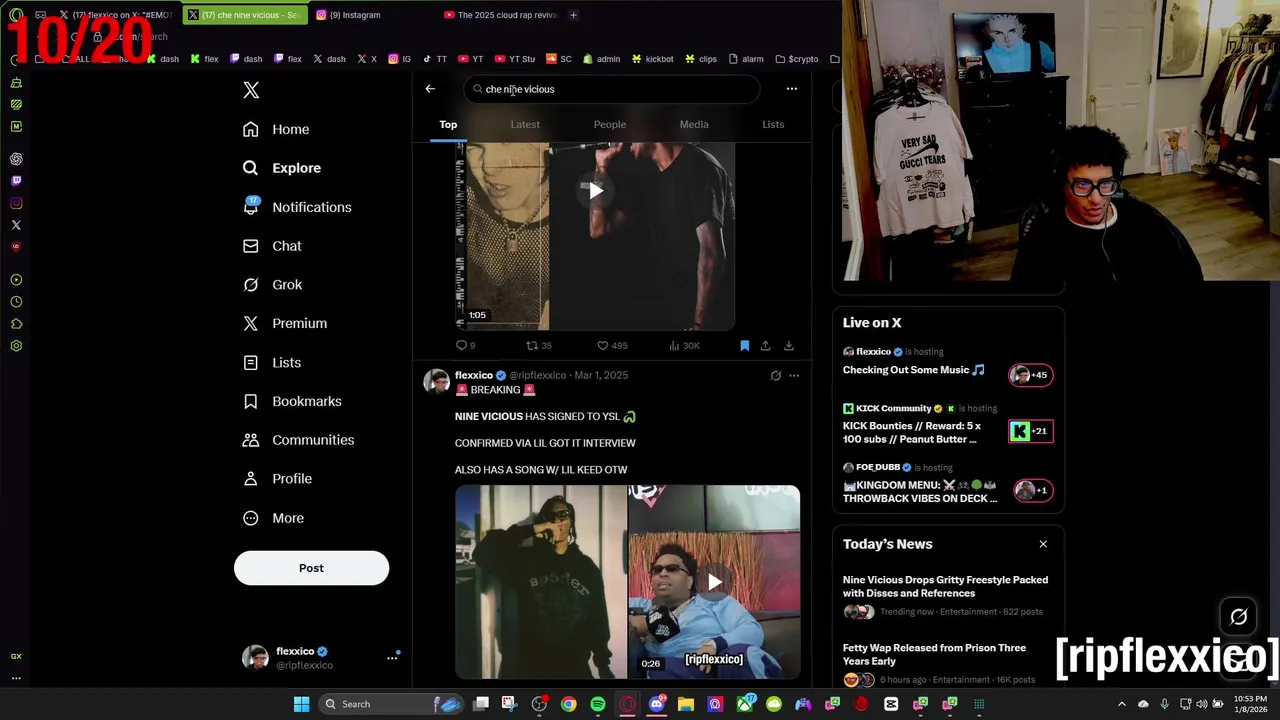Open File Explorer from the taskbar
The height and width of the screenshot is (720, 1280).
(686, 704)
